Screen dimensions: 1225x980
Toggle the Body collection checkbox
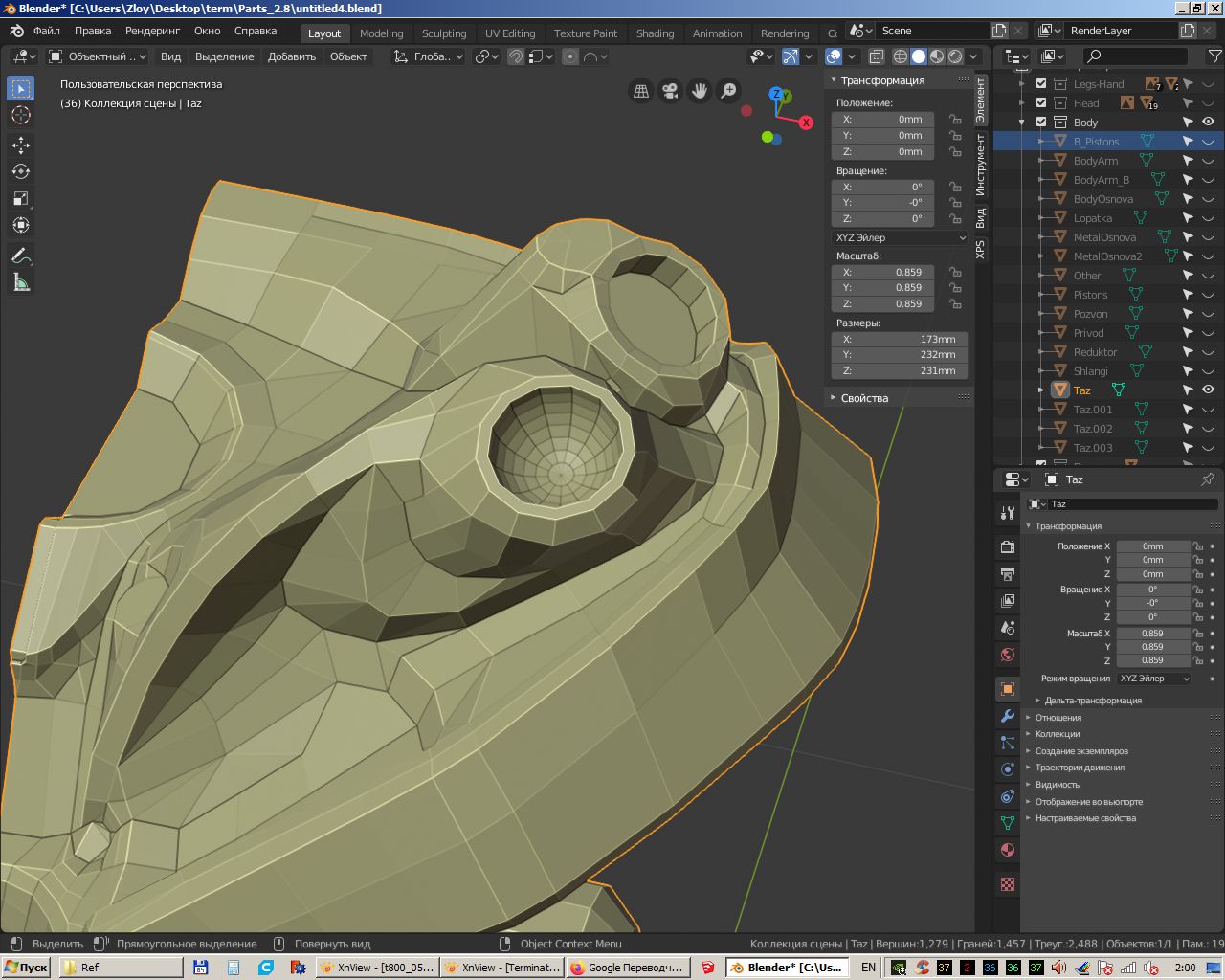[x=1041, y=122]
